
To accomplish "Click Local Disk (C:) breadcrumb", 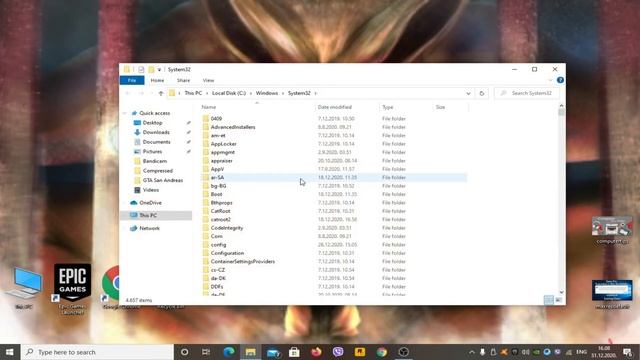I will click(x=229, y=93).
